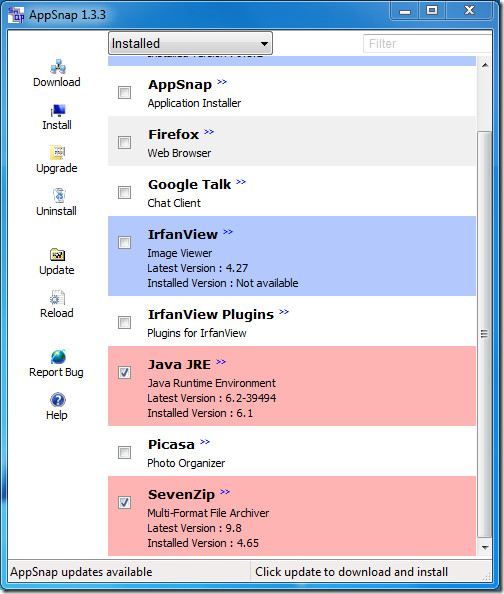Uncheck the Java JRE checkbox
Image resolution: width=504 pixels, height=594 pixels.
[x=124, y=372]
